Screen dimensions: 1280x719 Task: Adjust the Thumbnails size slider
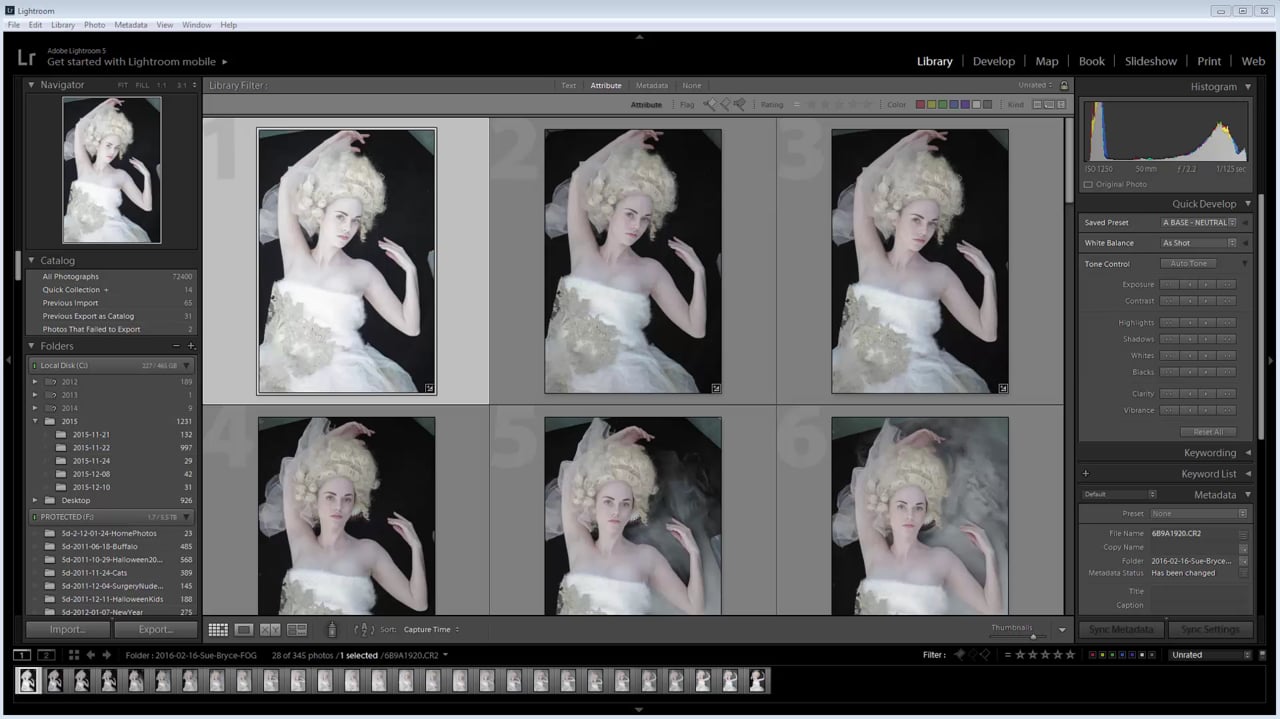(1033, 636)
